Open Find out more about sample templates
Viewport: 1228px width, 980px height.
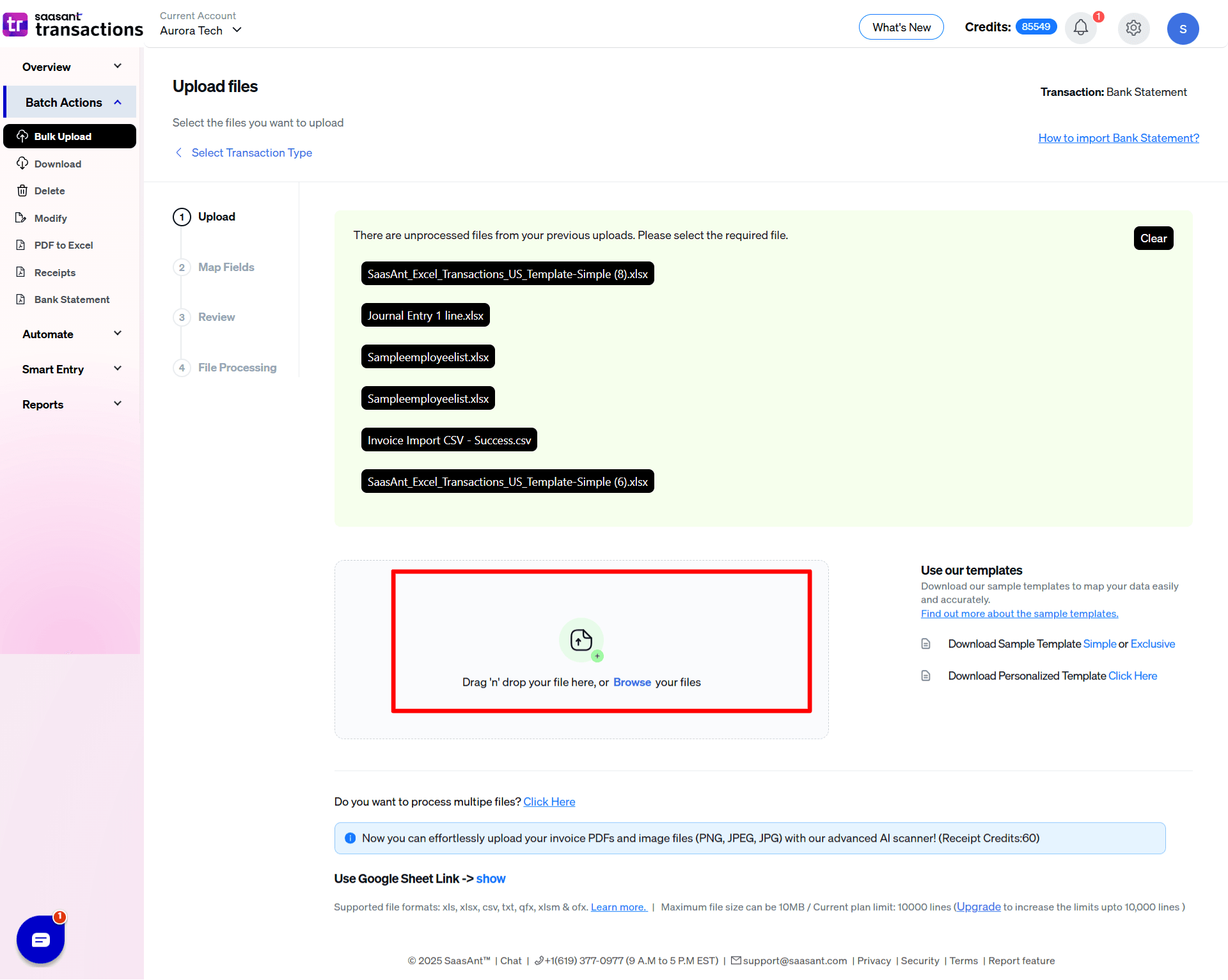(1019, 614)
